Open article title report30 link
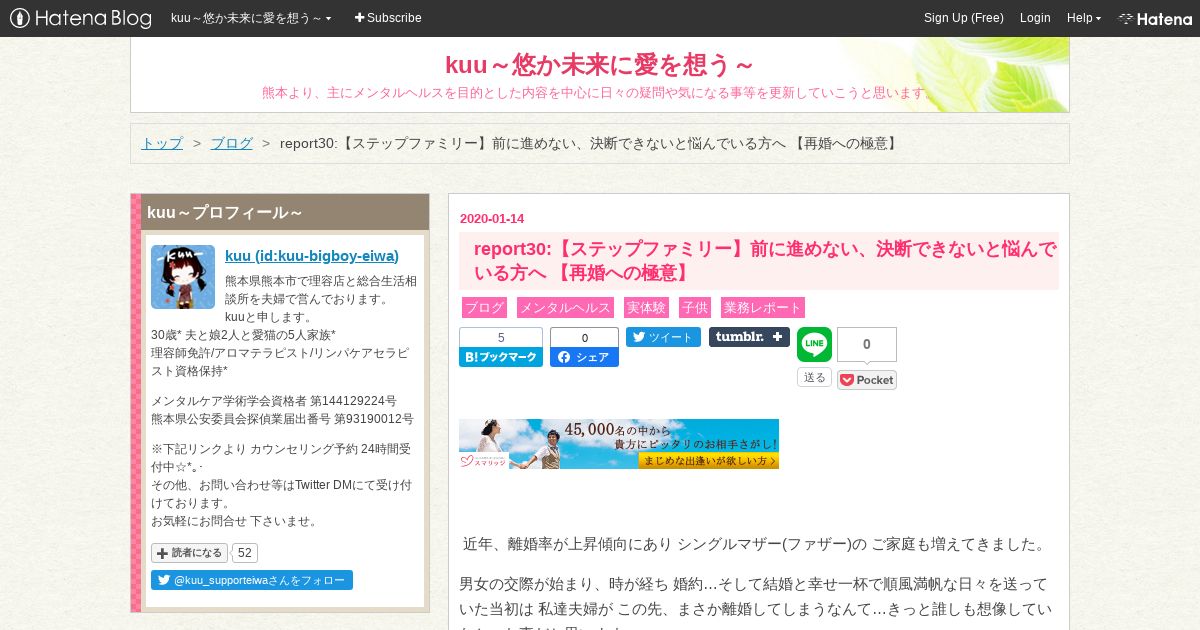The width and height of the screenshot is (1200, 630). (765, 261)
